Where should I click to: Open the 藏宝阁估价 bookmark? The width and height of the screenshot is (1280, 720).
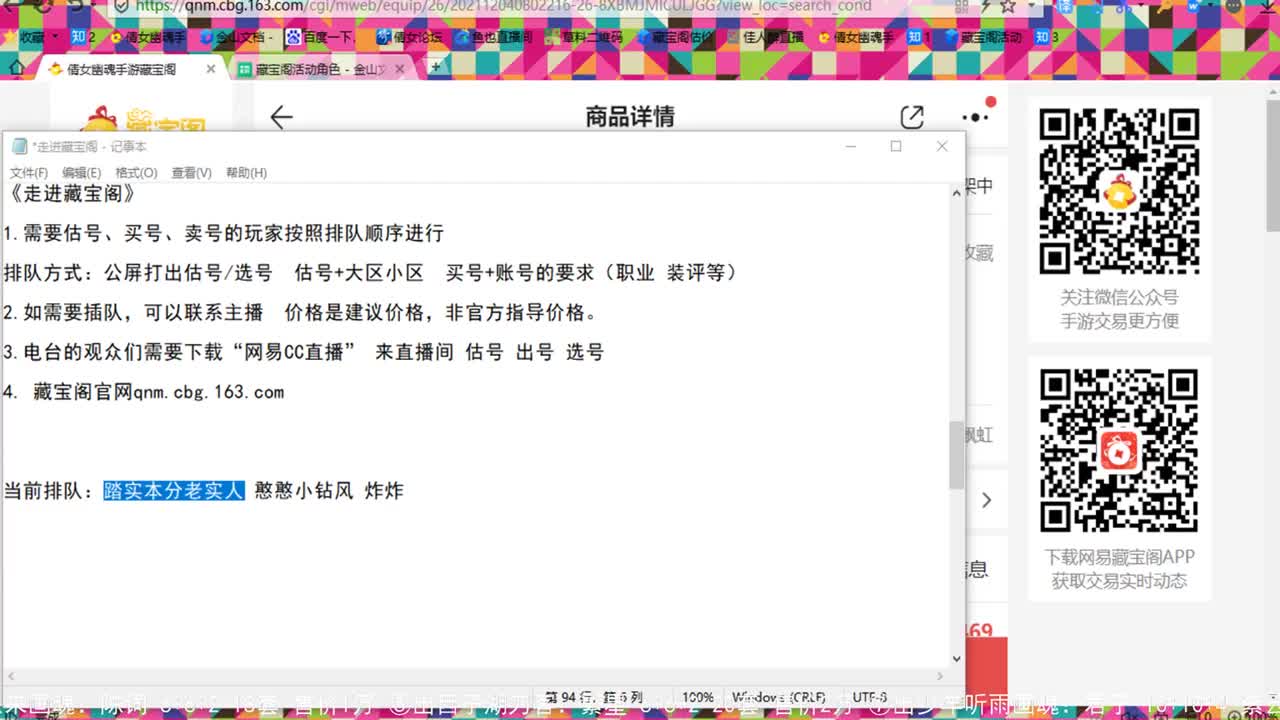point(675,37)
